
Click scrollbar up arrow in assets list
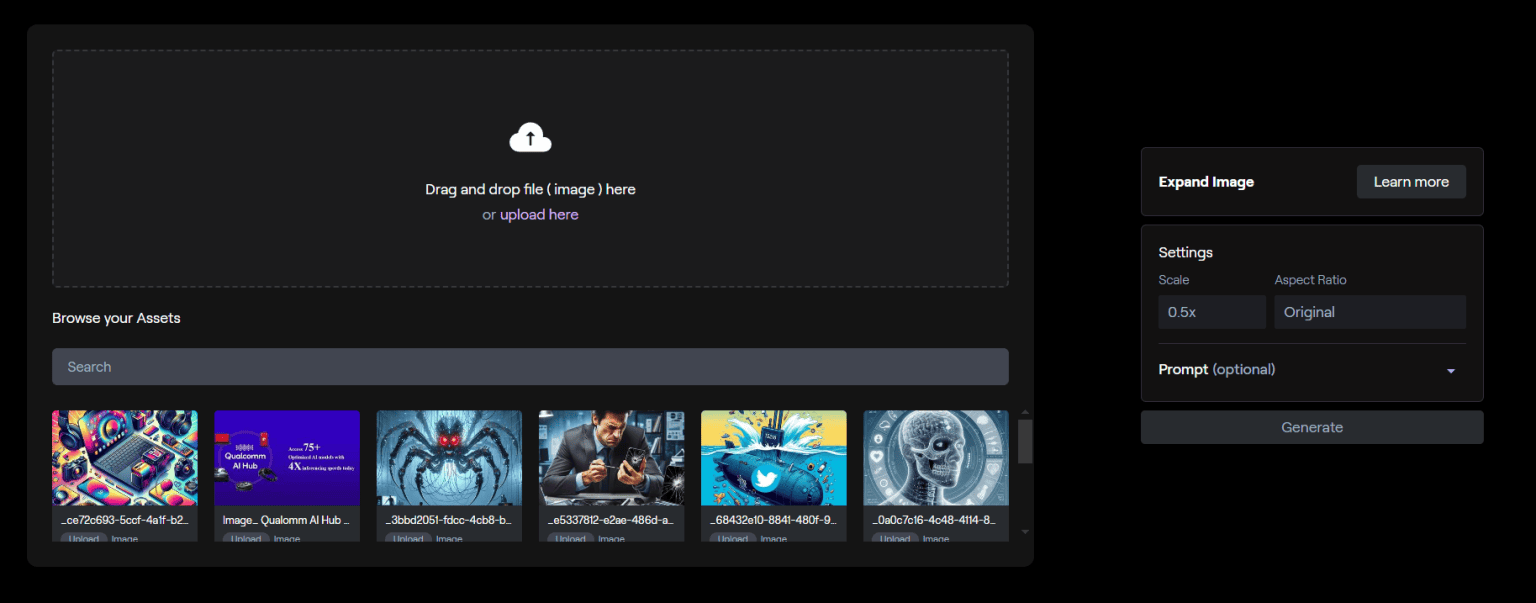click(x=1025, y=412)
